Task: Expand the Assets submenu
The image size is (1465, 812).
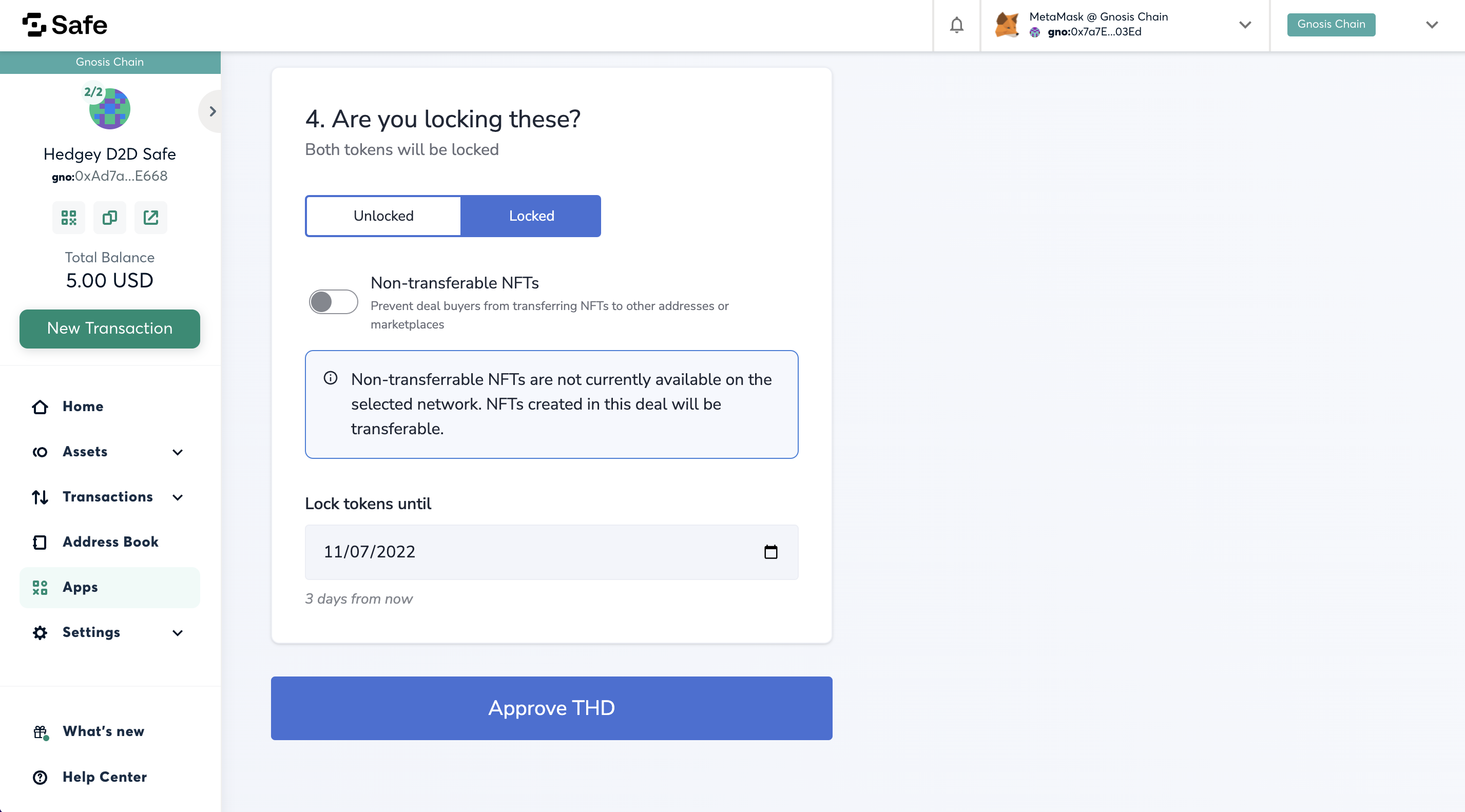Action: (x=178, y=452)
